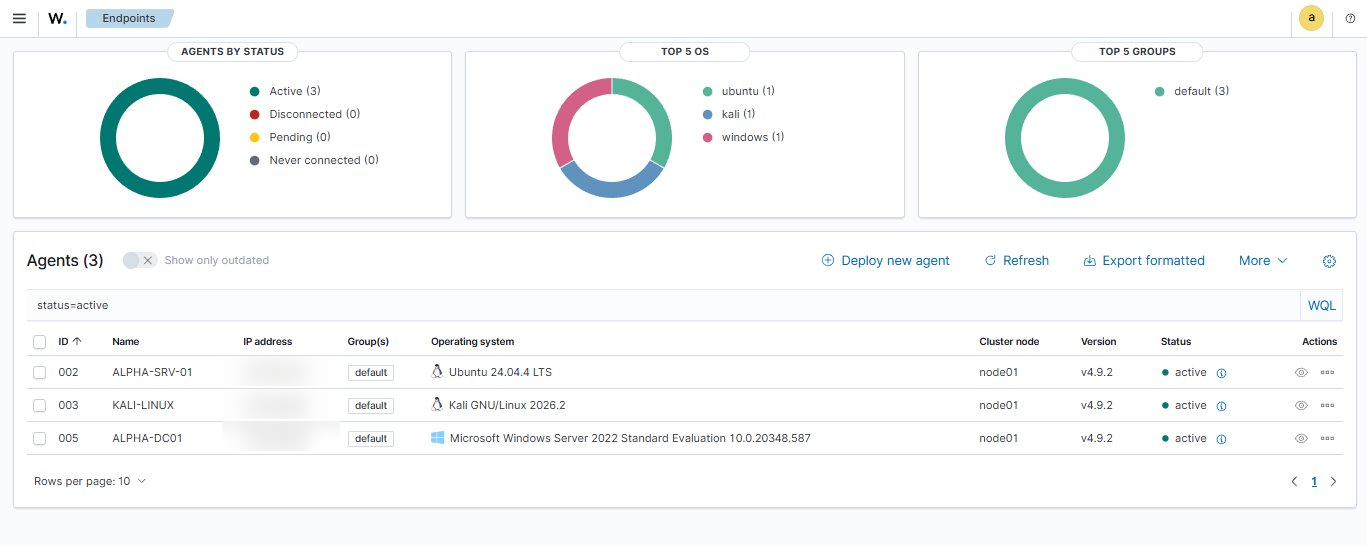Go to previous page arrow
Image resolution: width=1372 pixels, height=560 pixels.
1294,481
